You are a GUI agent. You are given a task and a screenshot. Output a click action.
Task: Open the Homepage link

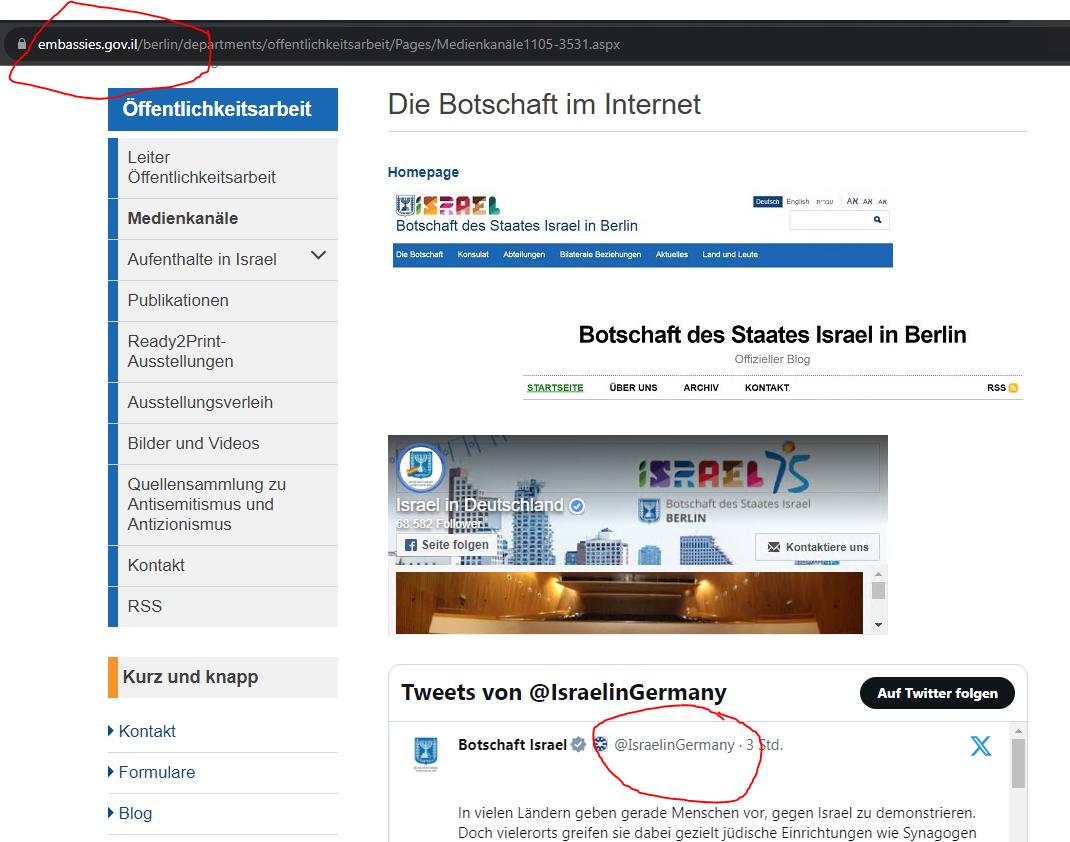423,173
